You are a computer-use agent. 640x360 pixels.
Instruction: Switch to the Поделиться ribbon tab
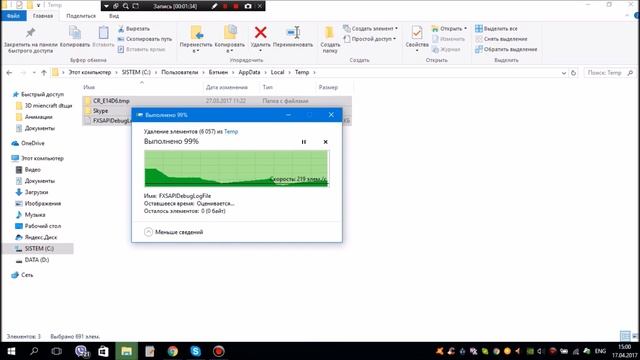click(x=81, y=16)
